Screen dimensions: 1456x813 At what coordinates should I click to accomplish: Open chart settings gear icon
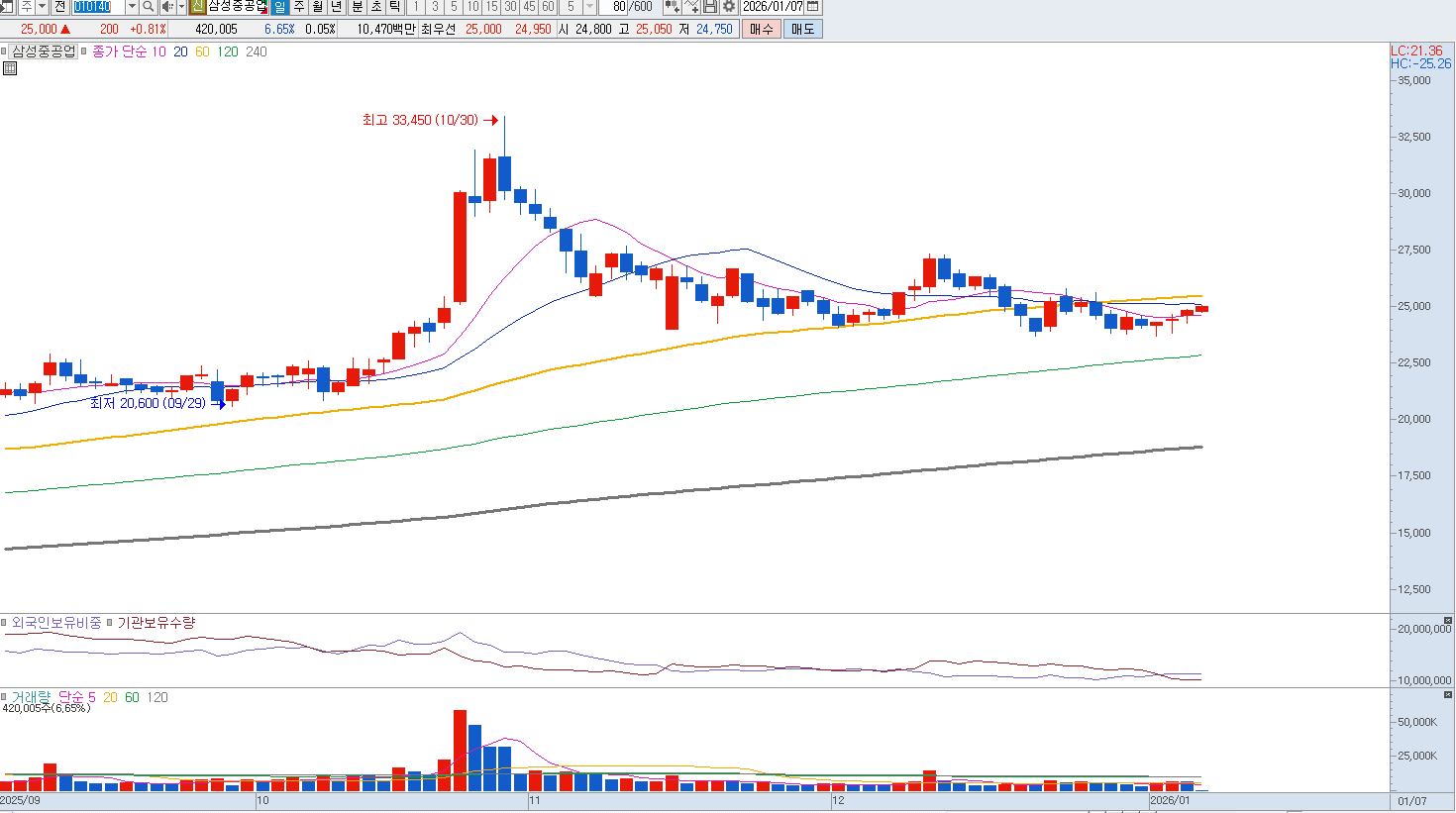click(x=729, y=7)
